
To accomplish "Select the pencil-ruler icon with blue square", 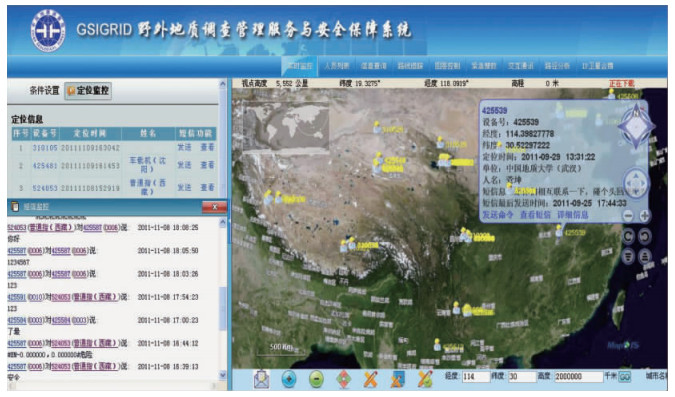I will (x=397, y=379).
